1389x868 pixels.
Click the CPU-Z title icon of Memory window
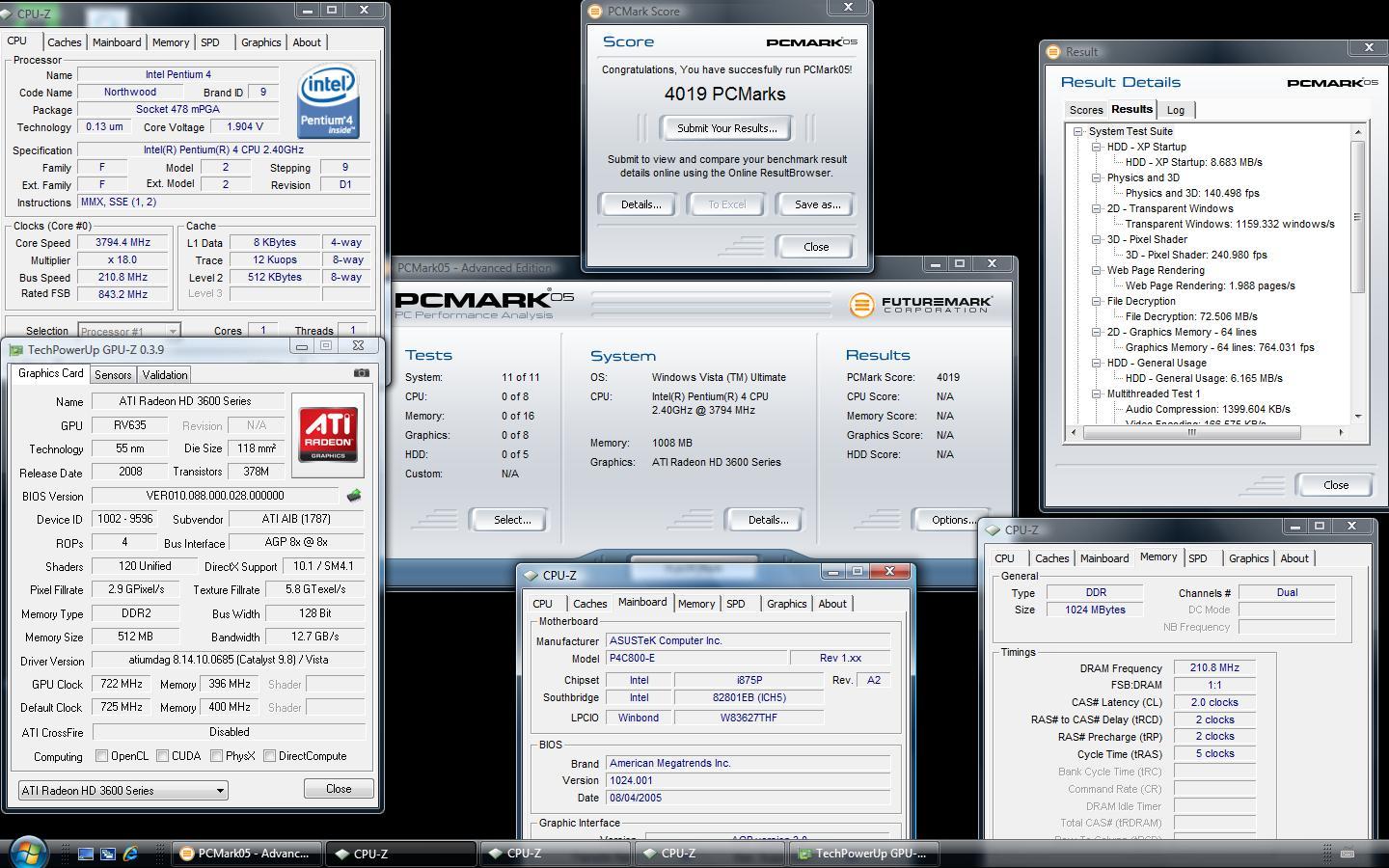(993, 529)
